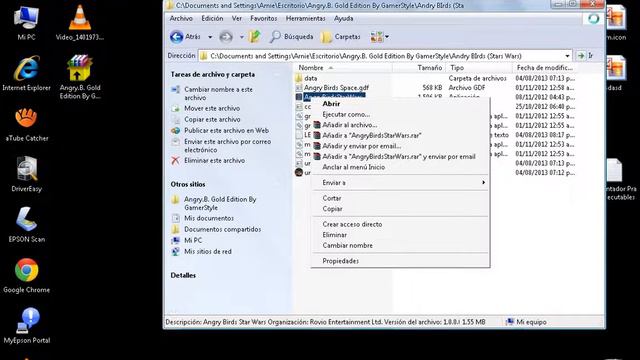640x360 pixels.
Task: Go up one folder level
Action: pos(255,37)
